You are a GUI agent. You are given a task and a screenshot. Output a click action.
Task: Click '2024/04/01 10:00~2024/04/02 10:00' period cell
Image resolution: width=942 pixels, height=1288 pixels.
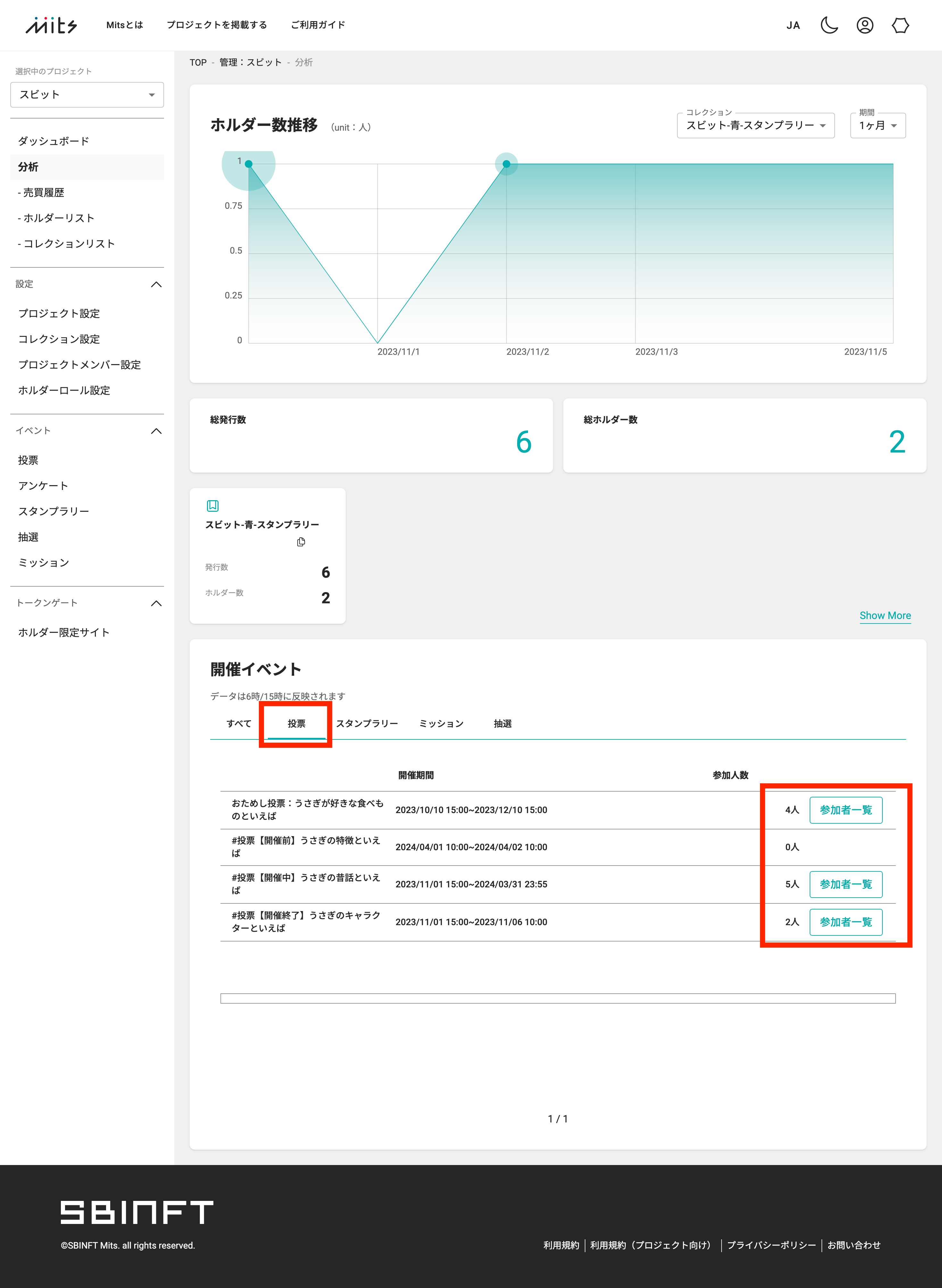(471, 847)
